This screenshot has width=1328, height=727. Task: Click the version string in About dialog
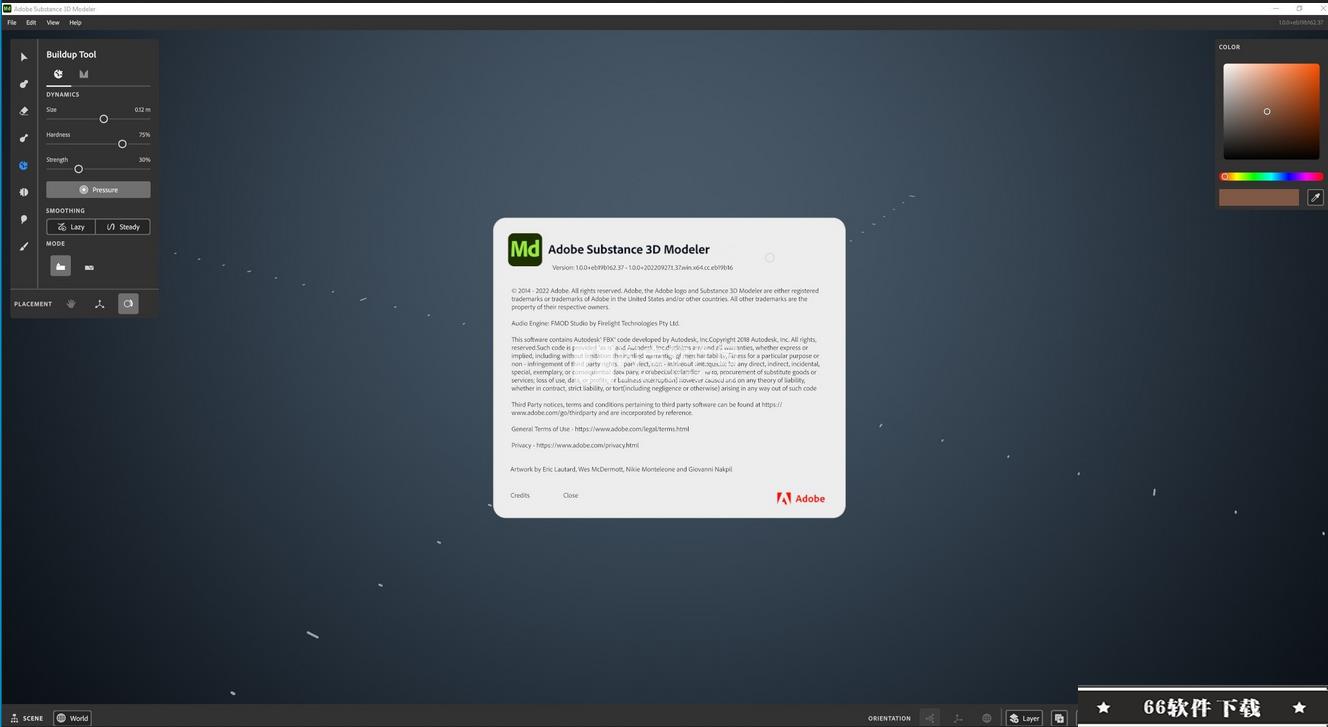point(642,268)
